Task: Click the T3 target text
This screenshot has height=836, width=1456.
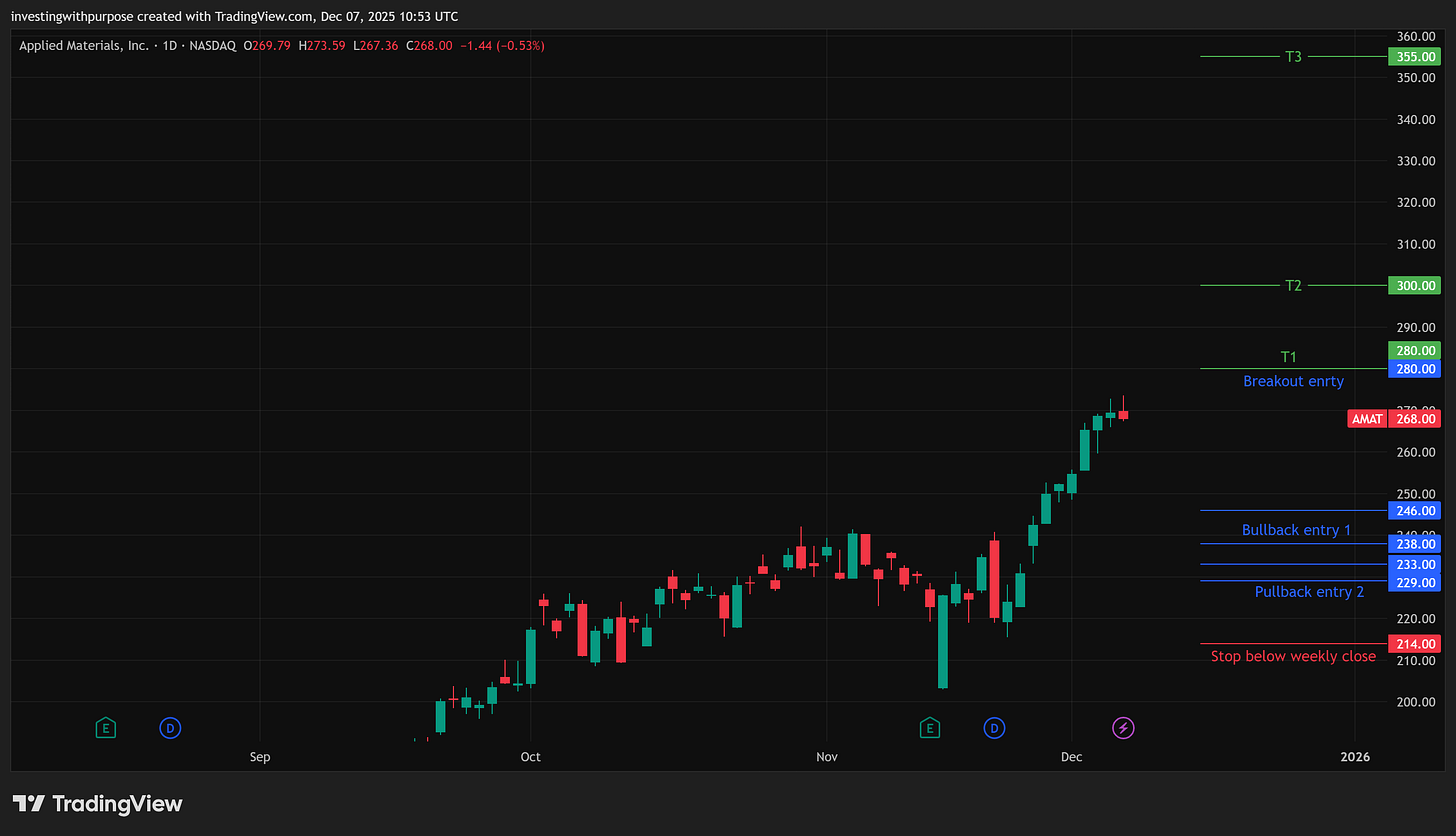Action: coord(1293,57)
